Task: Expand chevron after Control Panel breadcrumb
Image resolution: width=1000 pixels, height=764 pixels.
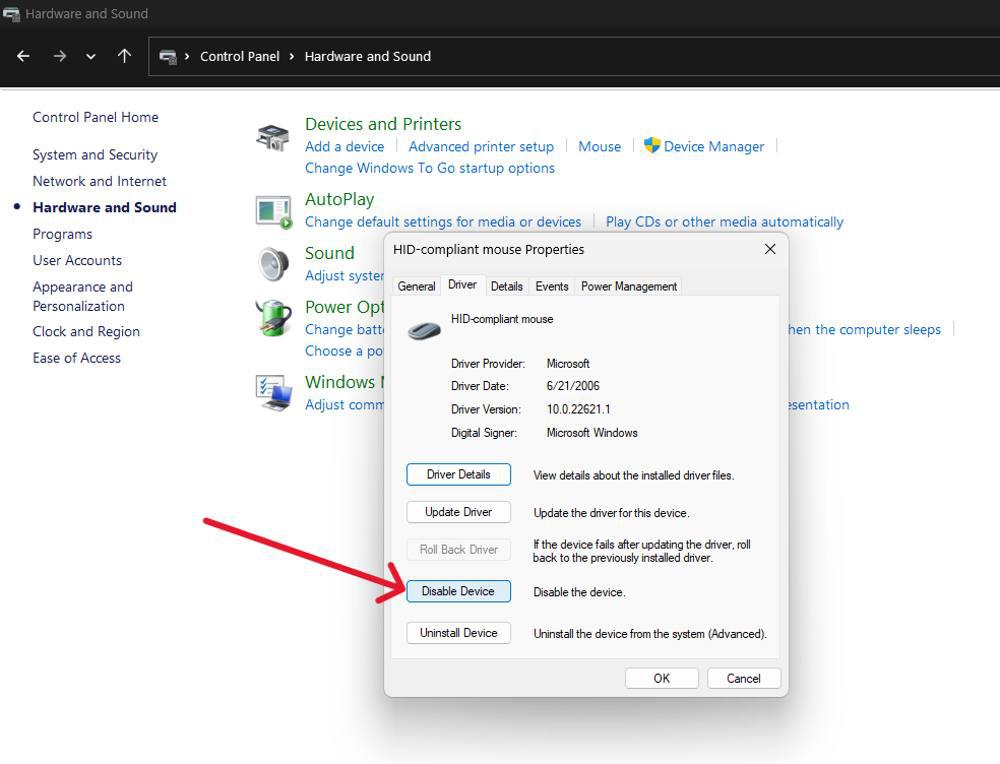Action: pyautogui.click(x=291, y=56)
